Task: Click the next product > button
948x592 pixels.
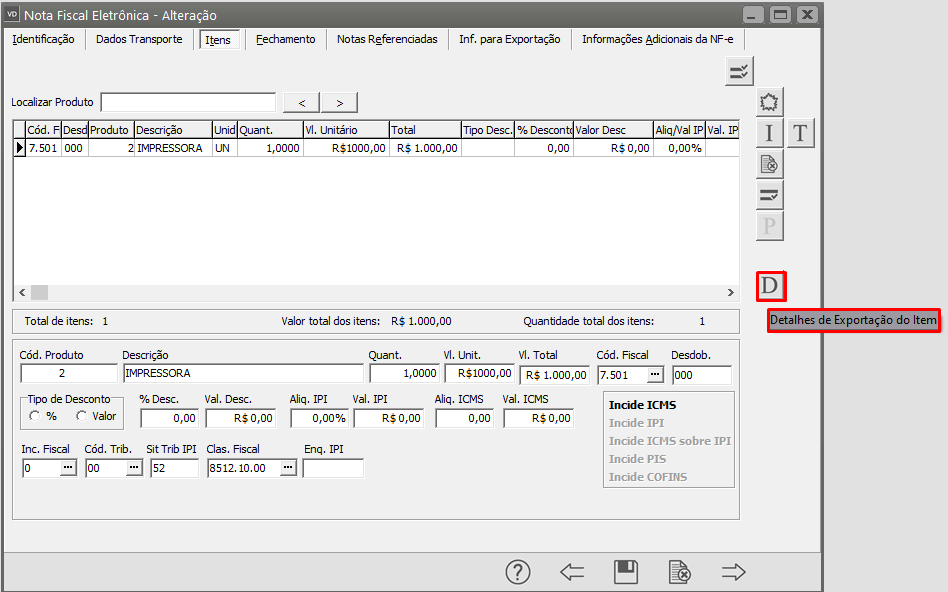Action: [x=339, y=102]
